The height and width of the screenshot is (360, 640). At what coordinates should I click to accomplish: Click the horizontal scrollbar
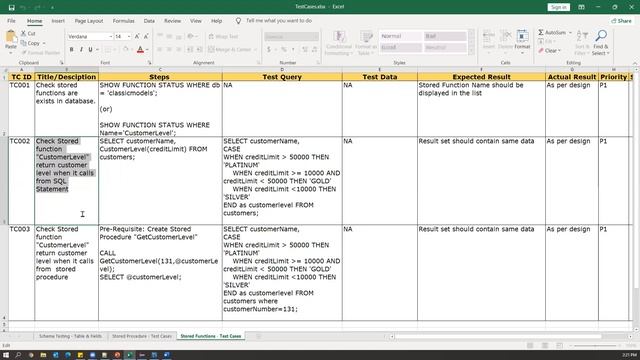point(498,336)
